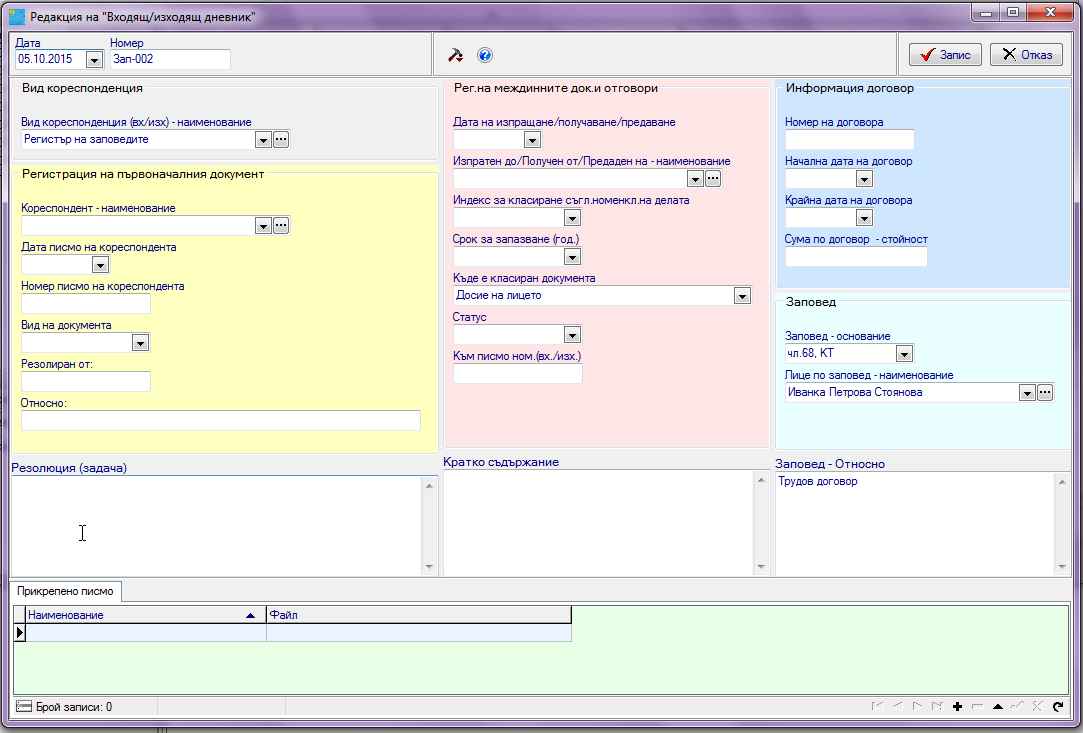The width and height of the screenshot is (1083, 733).
Task: Focus the Номер на договора field
Action: (850, 140)
